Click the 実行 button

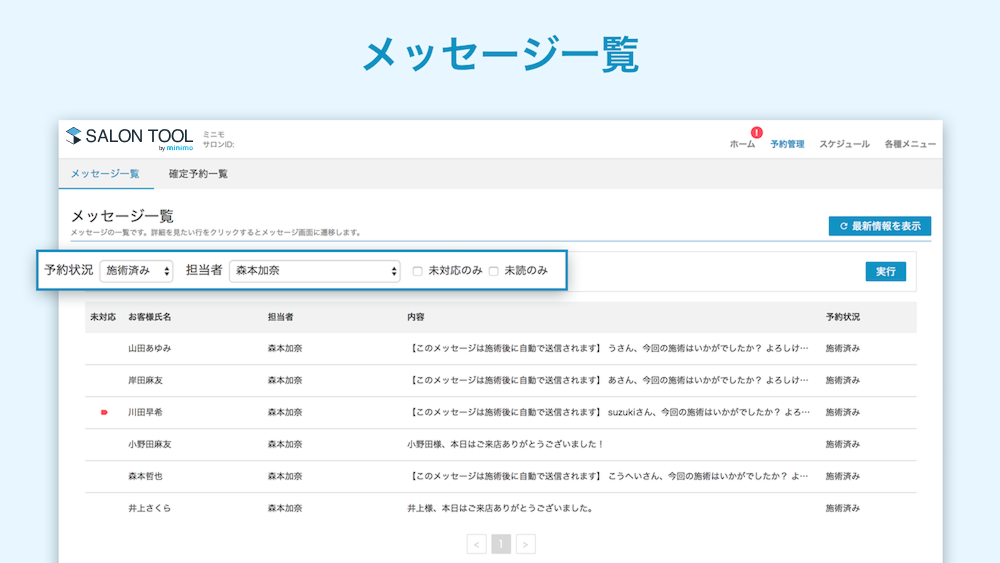tap(885, 272)
